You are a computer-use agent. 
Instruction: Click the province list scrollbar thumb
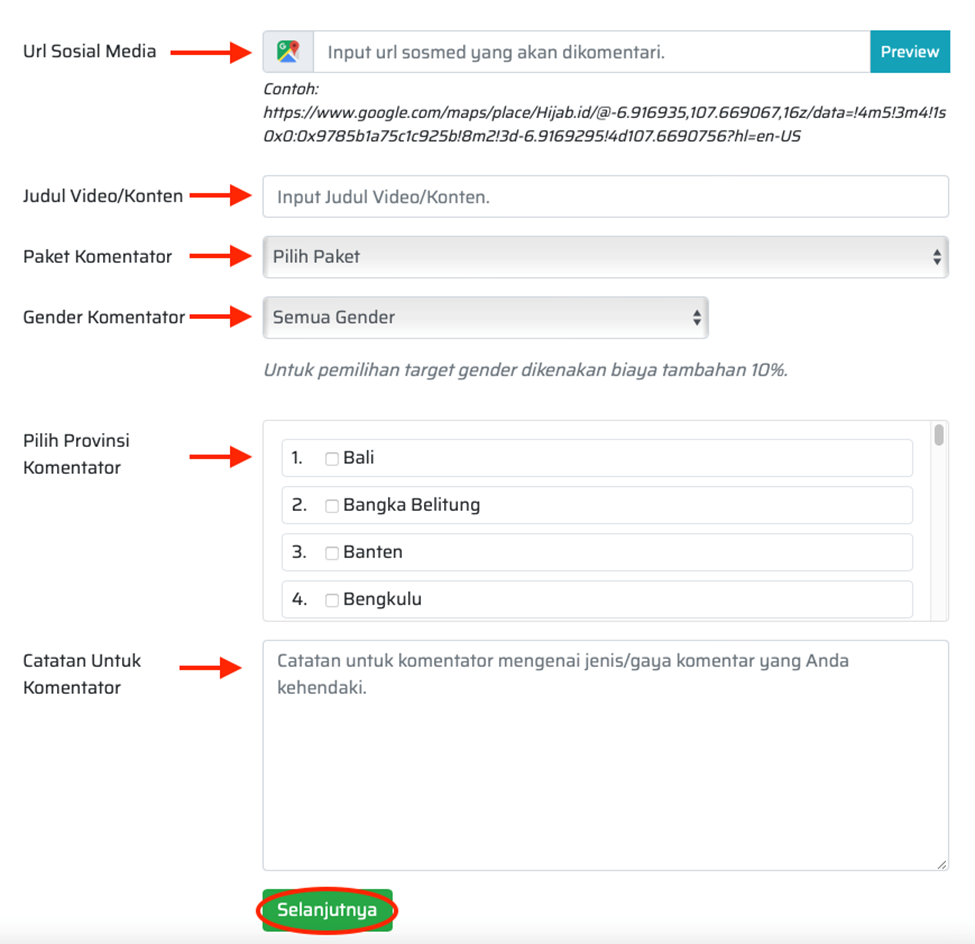point(939,436)
